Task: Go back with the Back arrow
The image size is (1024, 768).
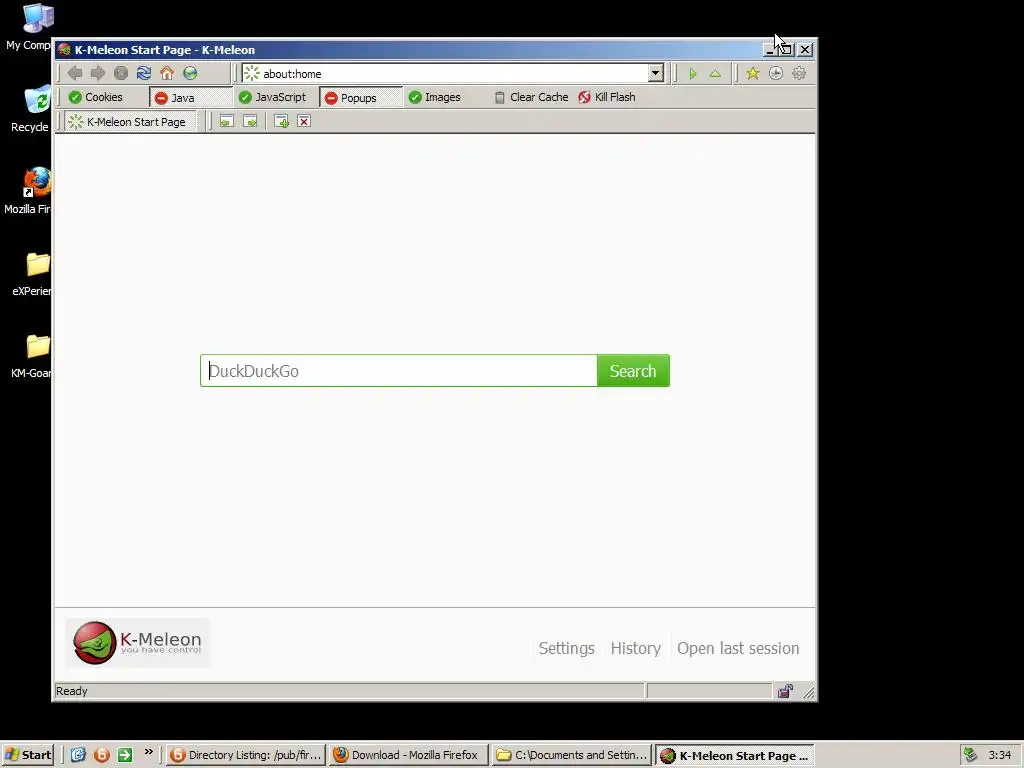Action: tap(75, 73)
